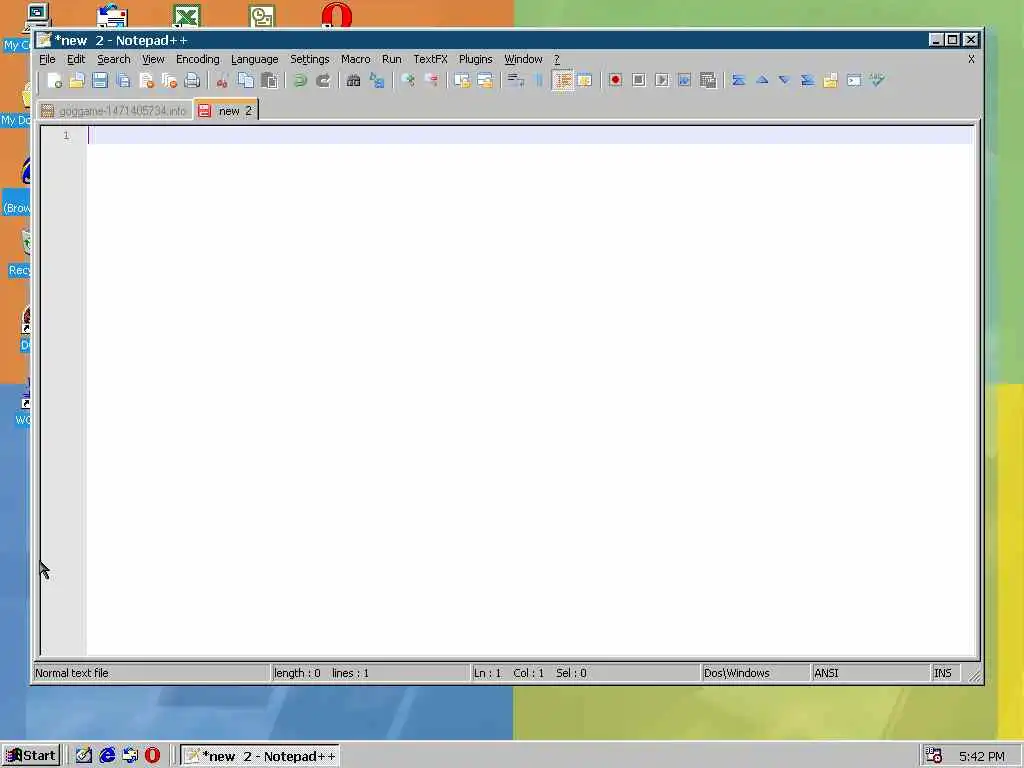Create a new document with the New toolbar icon
Screen dimensions: 1024x768
[x=55, y=80]
